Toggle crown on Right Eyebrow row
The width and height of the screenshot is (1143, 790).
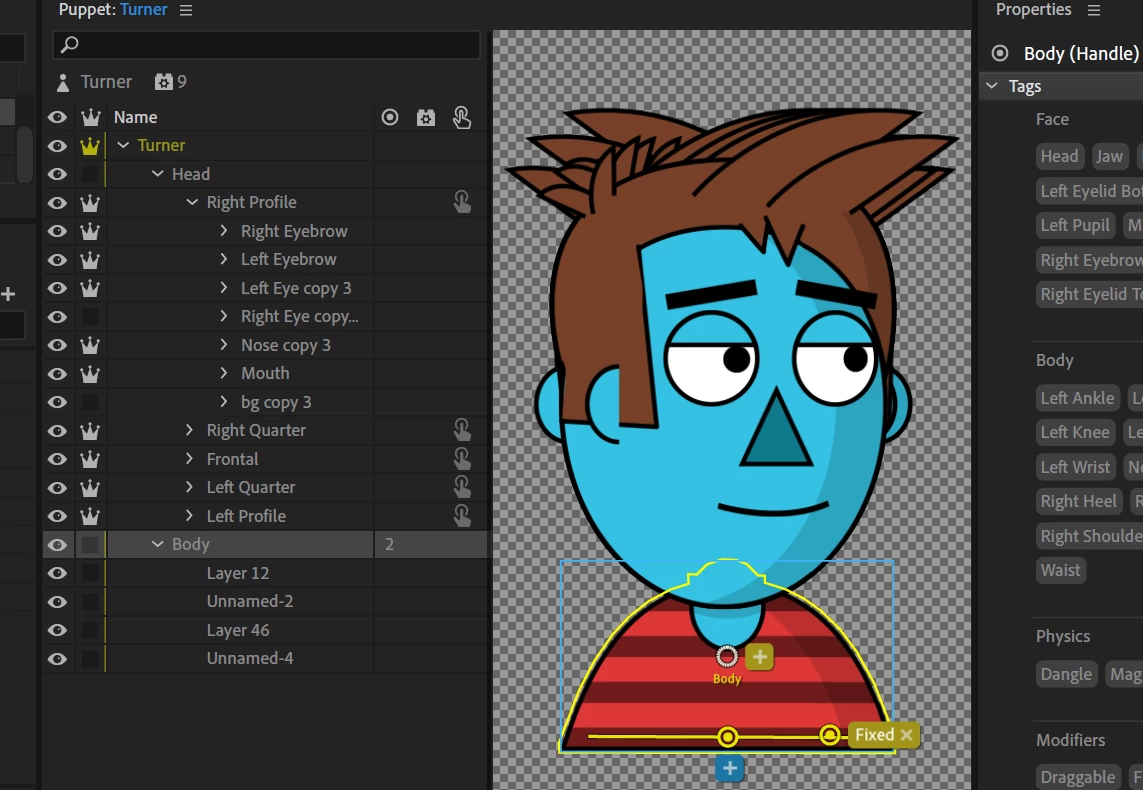(90, 231)
